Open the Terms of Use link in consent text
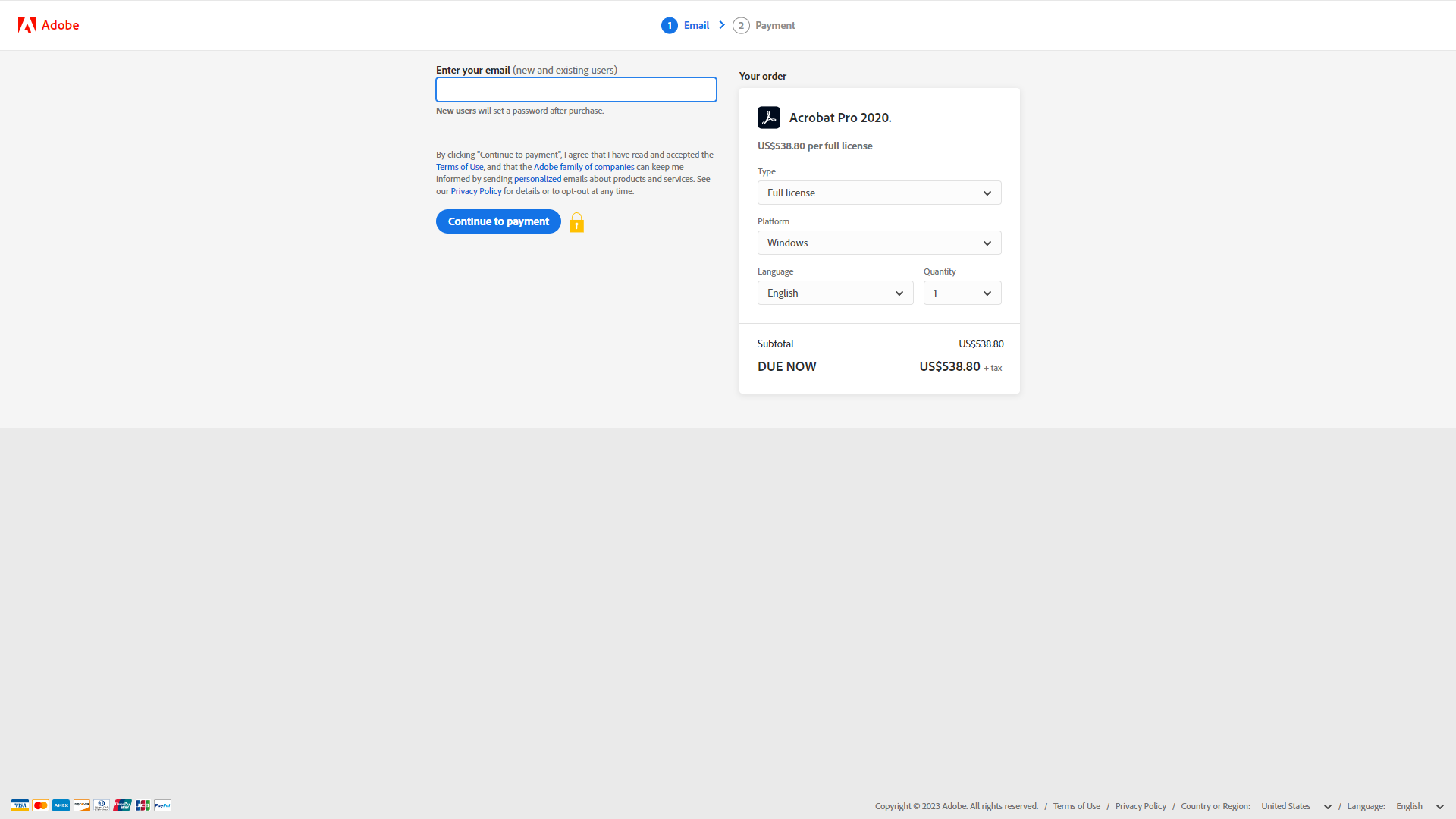The width and height of the screenshot is (1456, 819). click(x=460, y=167)
